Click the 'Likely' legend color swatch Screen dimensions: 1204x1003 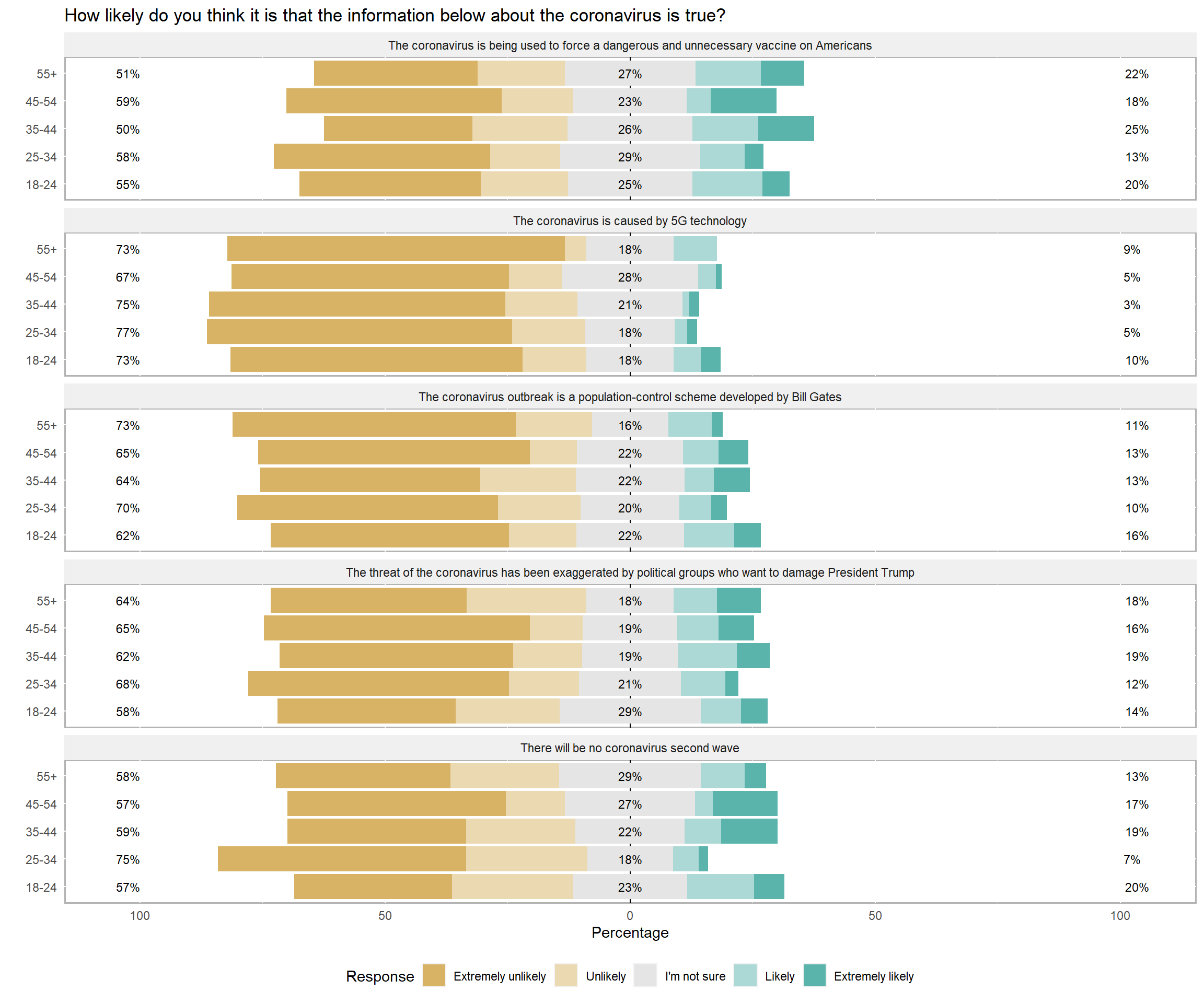745,975
